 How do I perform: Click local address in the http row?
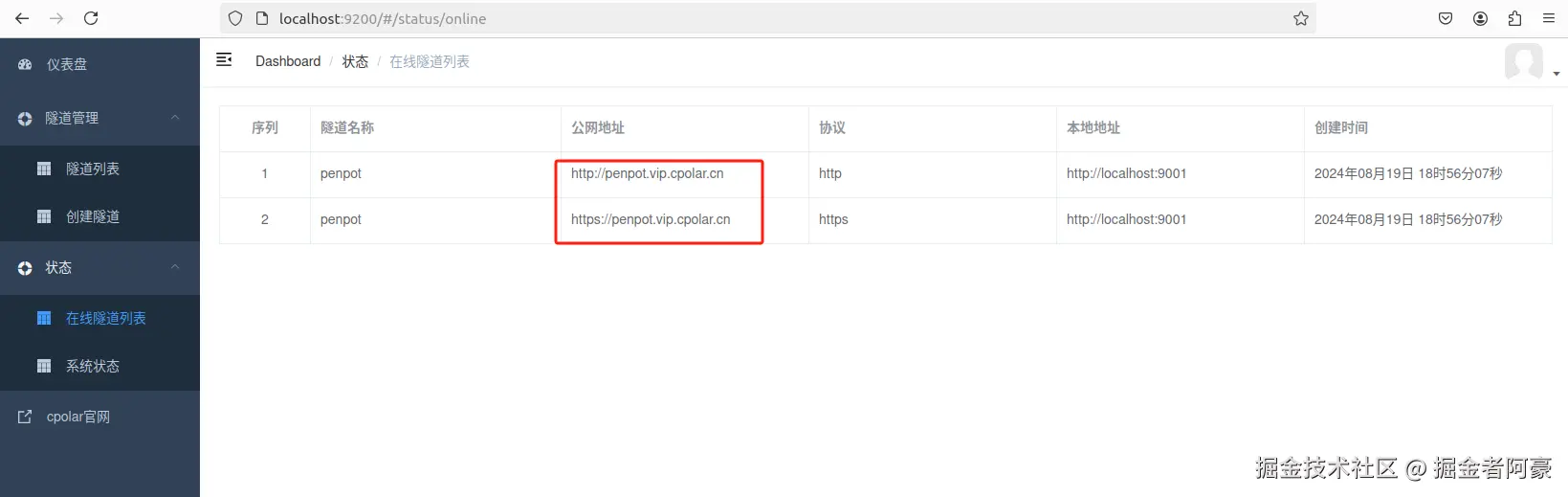point(1127,173)
